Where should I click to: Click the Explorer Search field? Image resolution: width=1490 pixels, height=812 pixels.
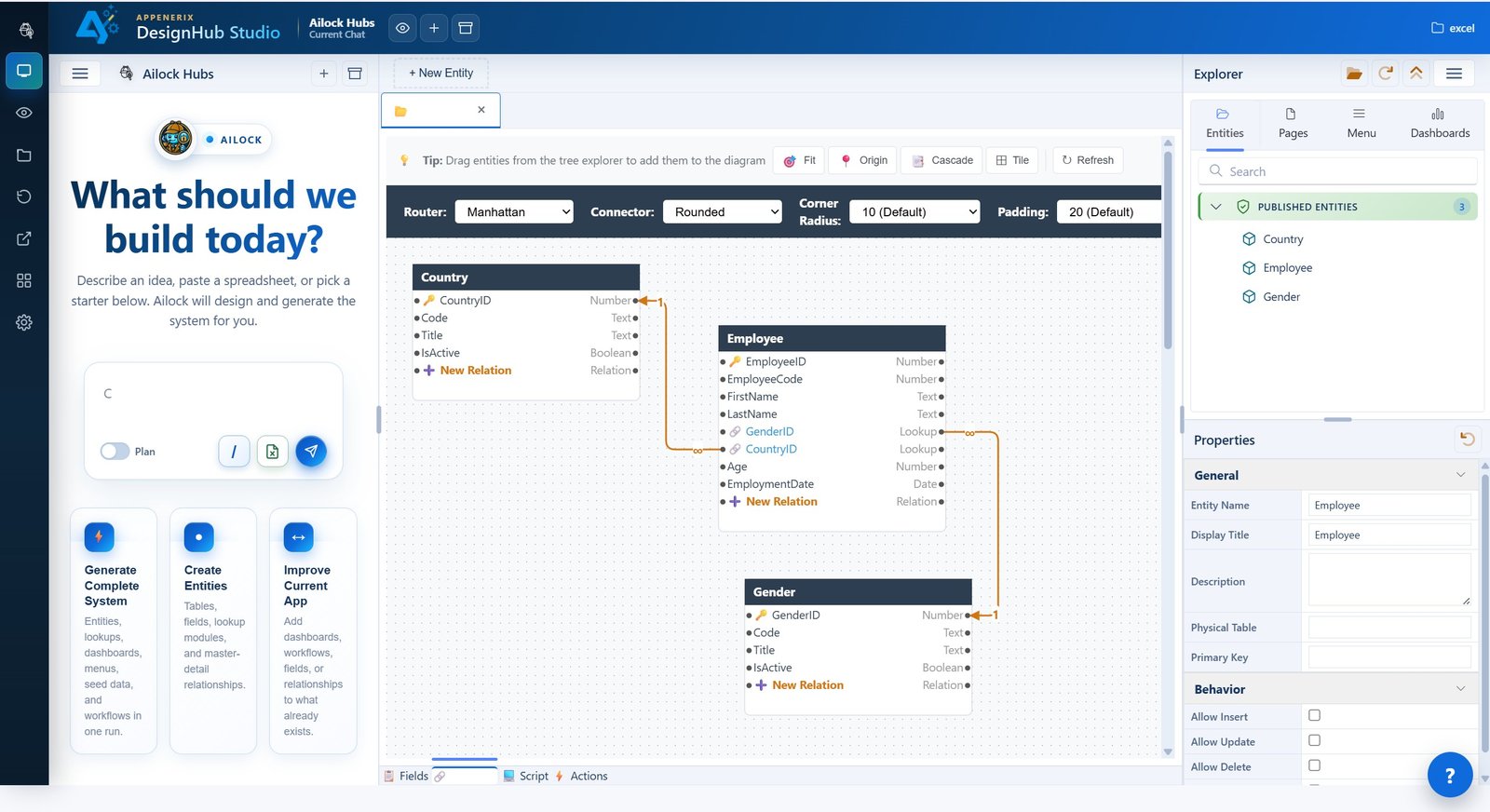pyautogui.click(x=1337, y=171)
